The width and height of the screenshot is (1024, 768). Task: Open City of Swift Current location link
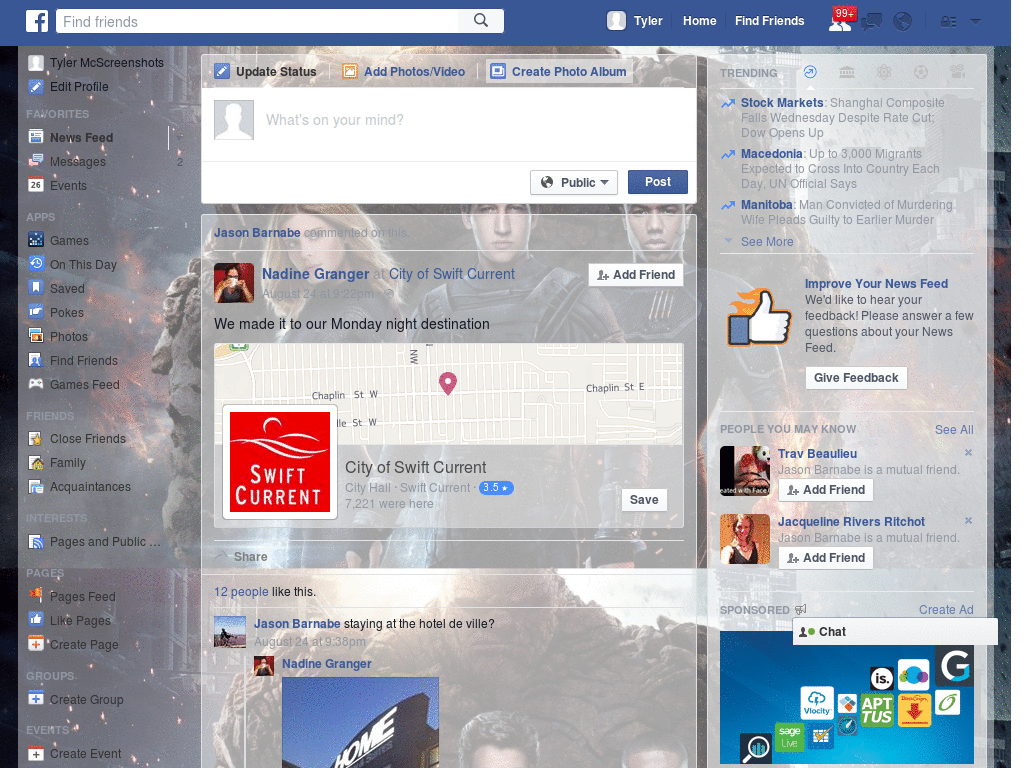point(452,274)
